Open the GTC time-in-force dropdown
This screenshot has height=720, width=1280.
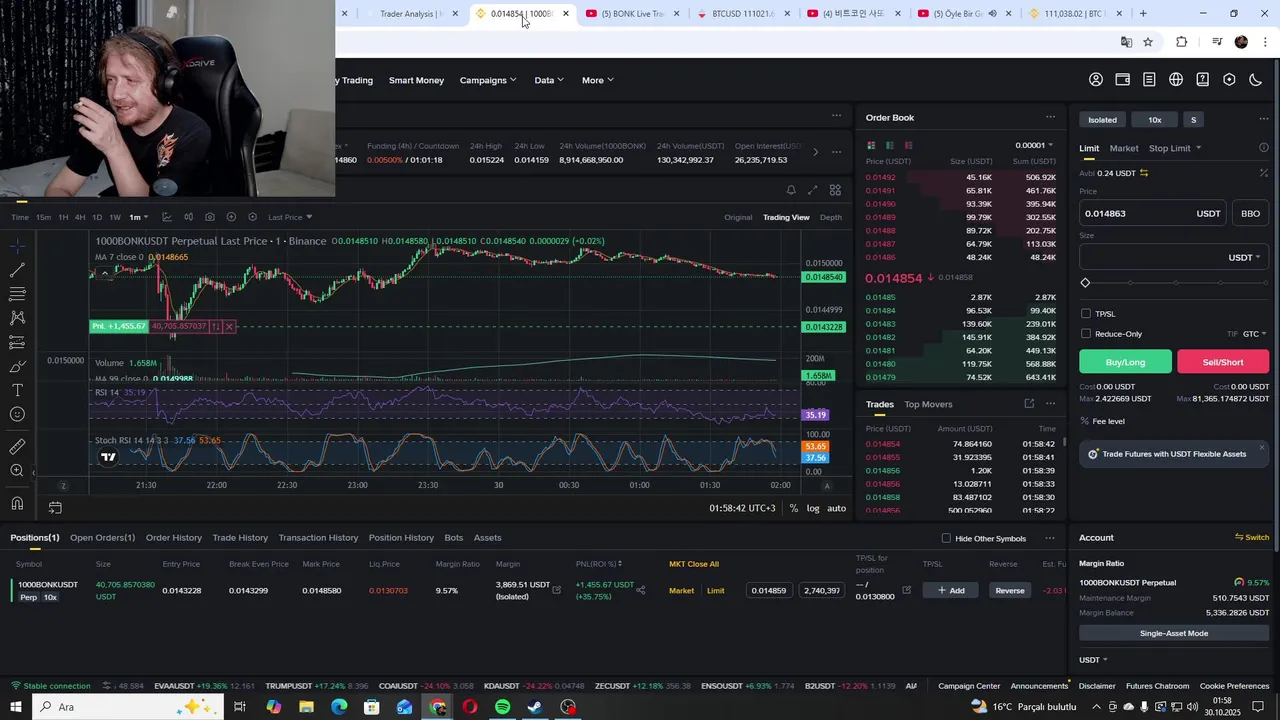click(x=1255, y=334)
